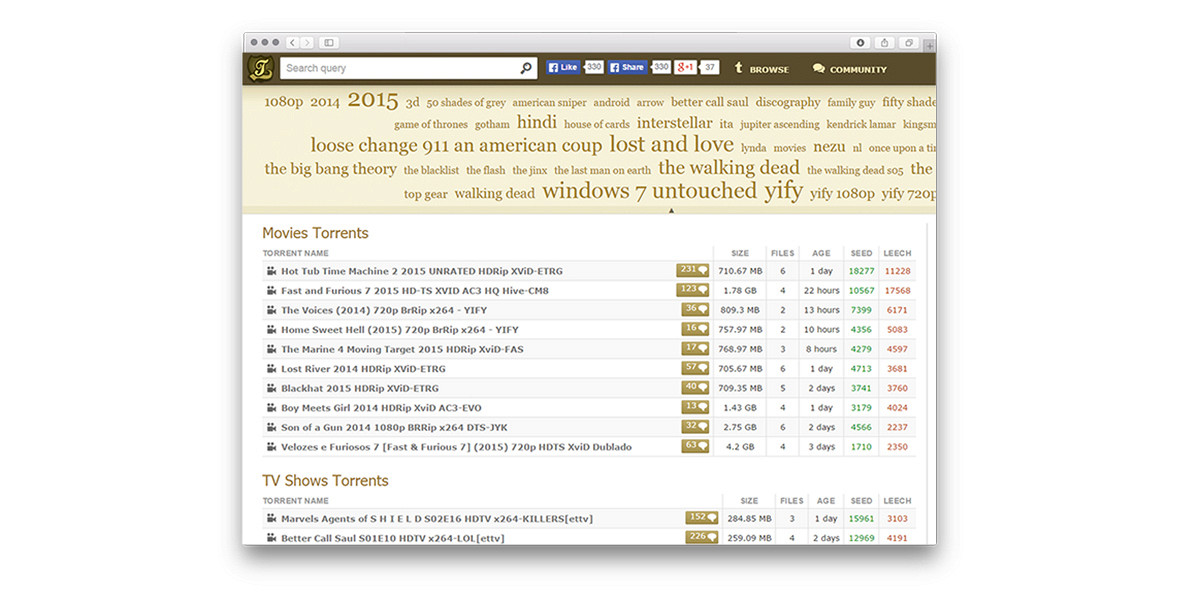Click the Google +1 button

click(x=685, y=67)
